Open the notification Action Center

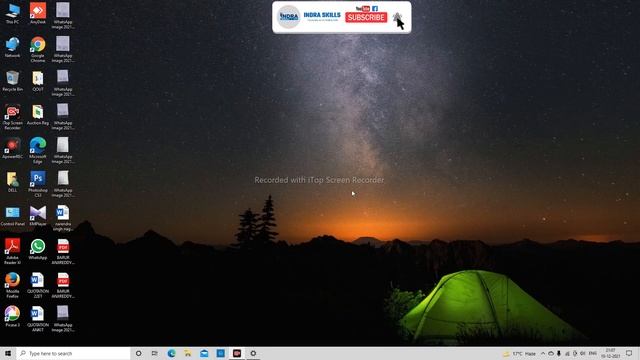629,353
